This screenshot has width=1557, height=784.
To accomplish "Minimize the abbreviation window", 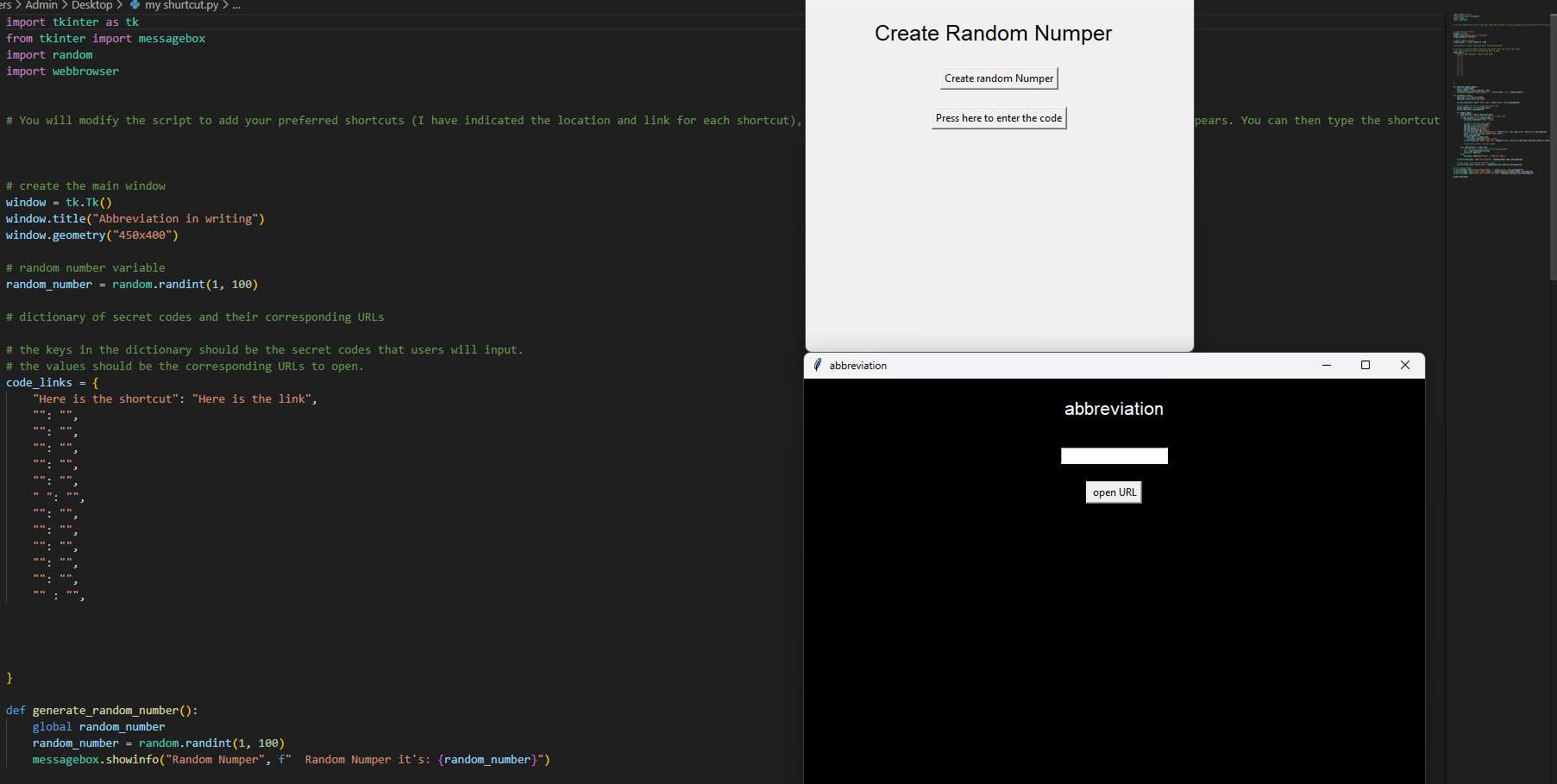I will coord(1327,365).
